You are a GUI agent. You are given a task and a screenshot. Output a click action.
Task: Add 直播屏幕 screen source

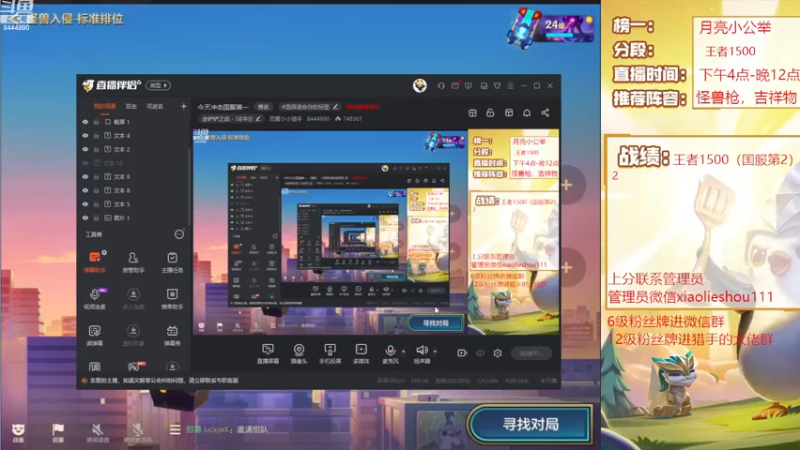pyautogui.click(x=268, y=353)
